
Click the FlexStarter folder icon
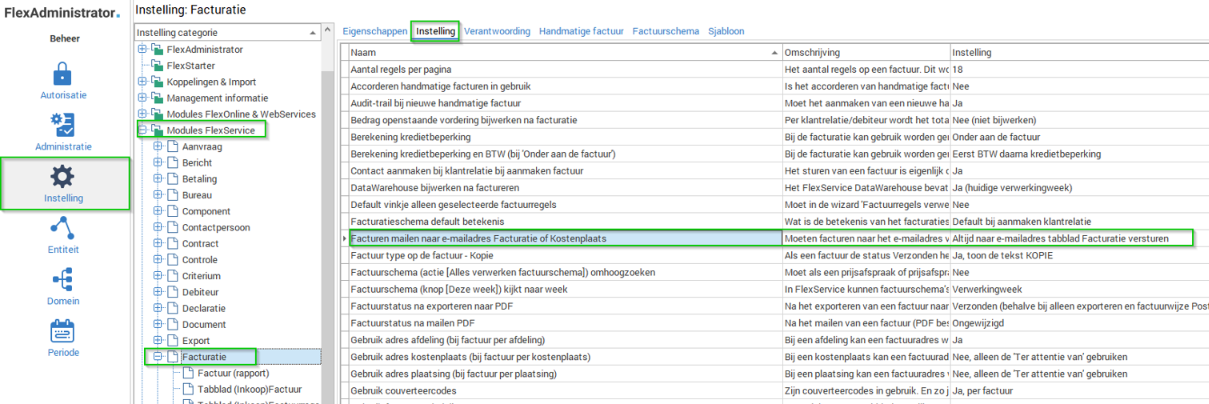tap(157, 66)
